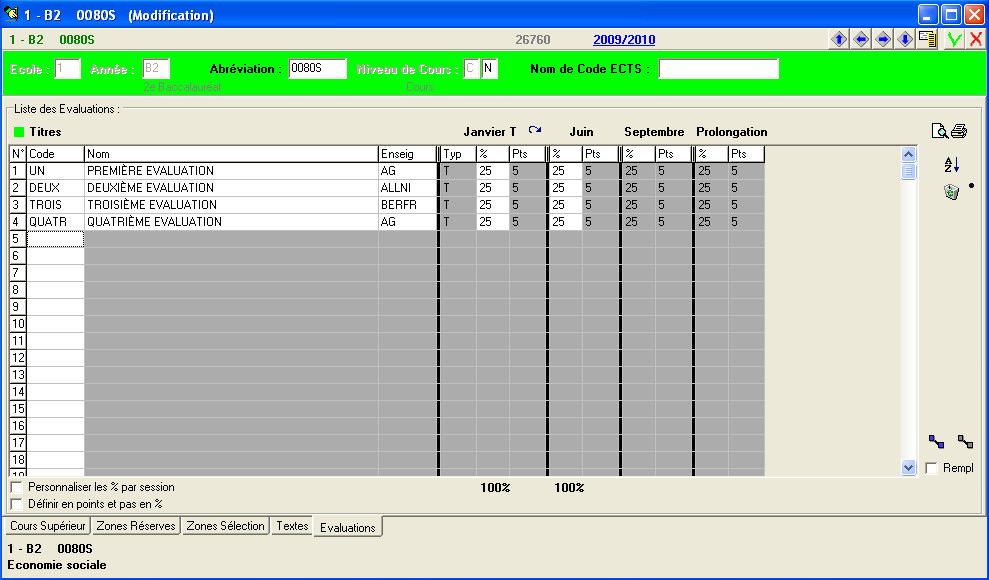Click the blue left arrow navigation icon
Viewport: 989px width, 580px height.
(x=861, y=39)
